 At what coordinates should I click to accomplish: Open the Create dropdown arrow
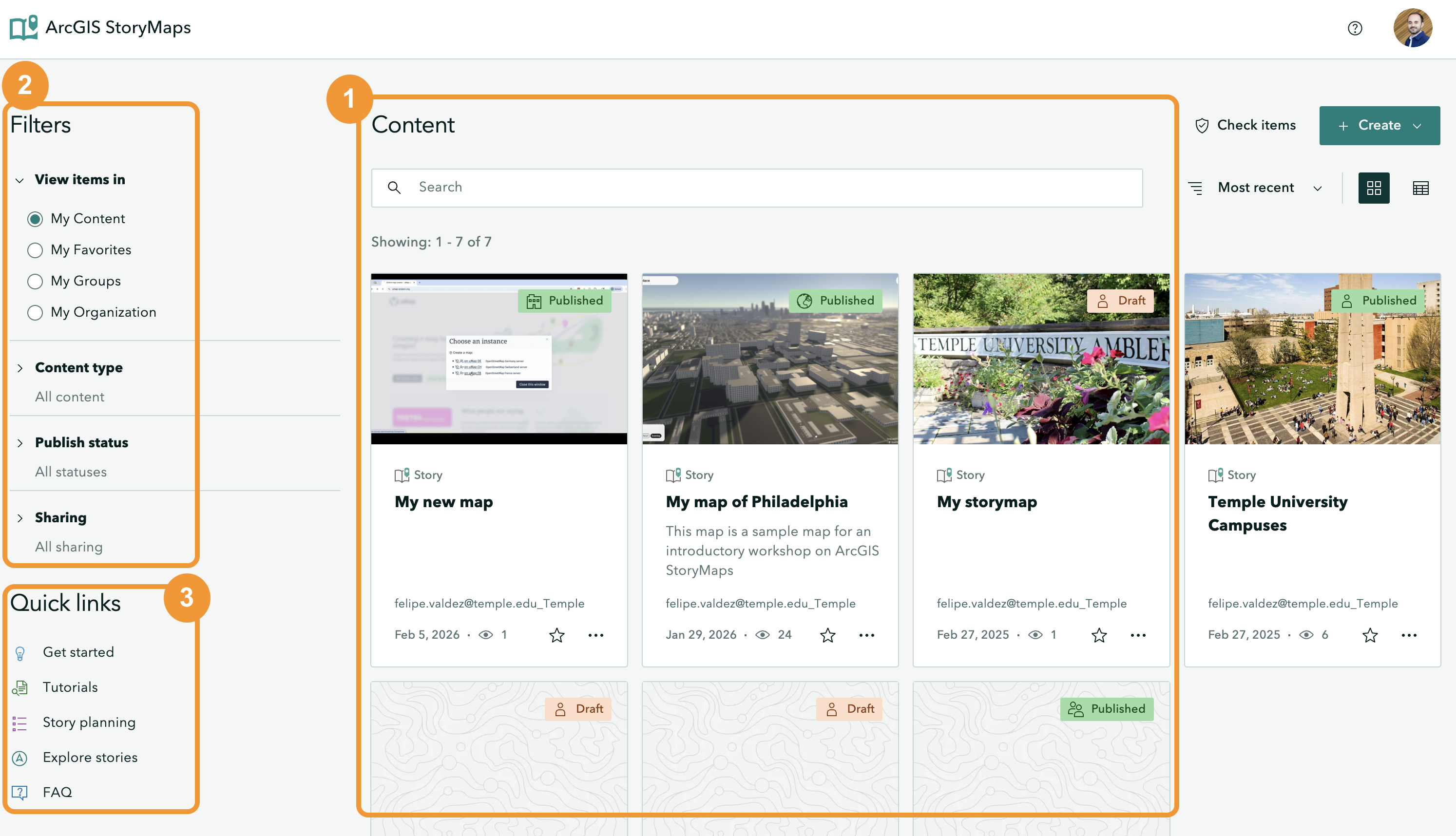coord(1417,126)
